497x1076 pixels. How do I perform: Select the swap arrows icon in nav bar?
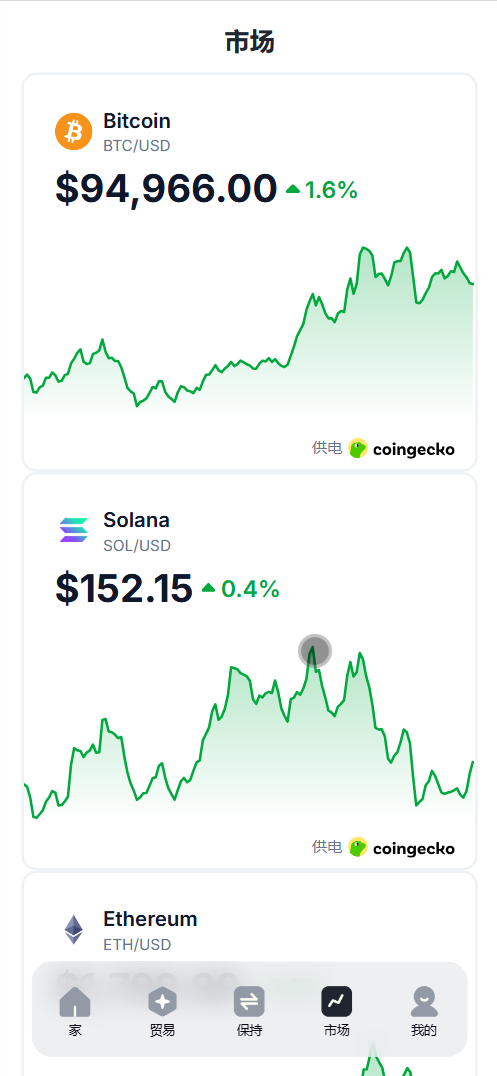(249, 1002)
